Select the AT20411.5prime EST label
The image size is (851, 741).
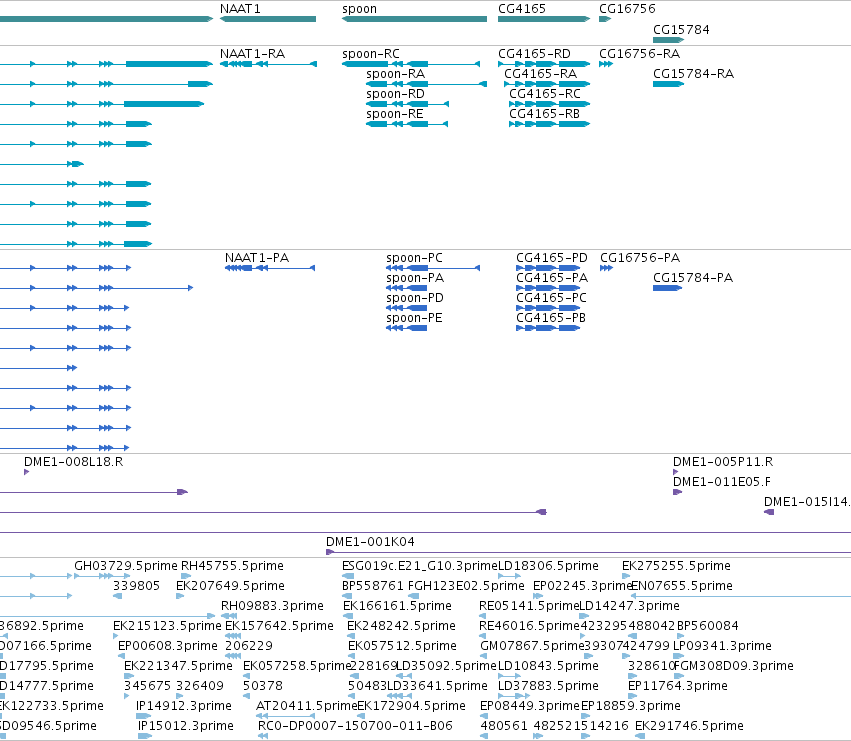coord(307,707)
